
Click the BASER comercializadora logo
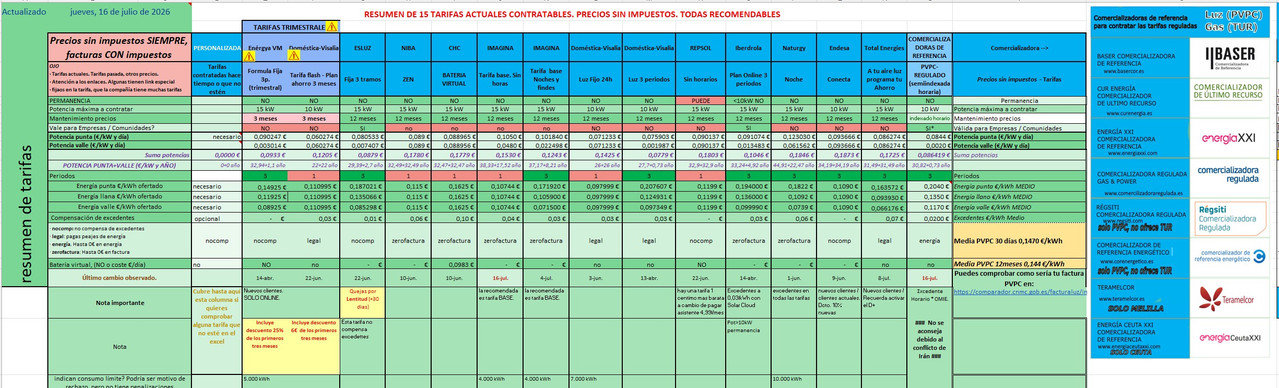(x=1230, y=57)
